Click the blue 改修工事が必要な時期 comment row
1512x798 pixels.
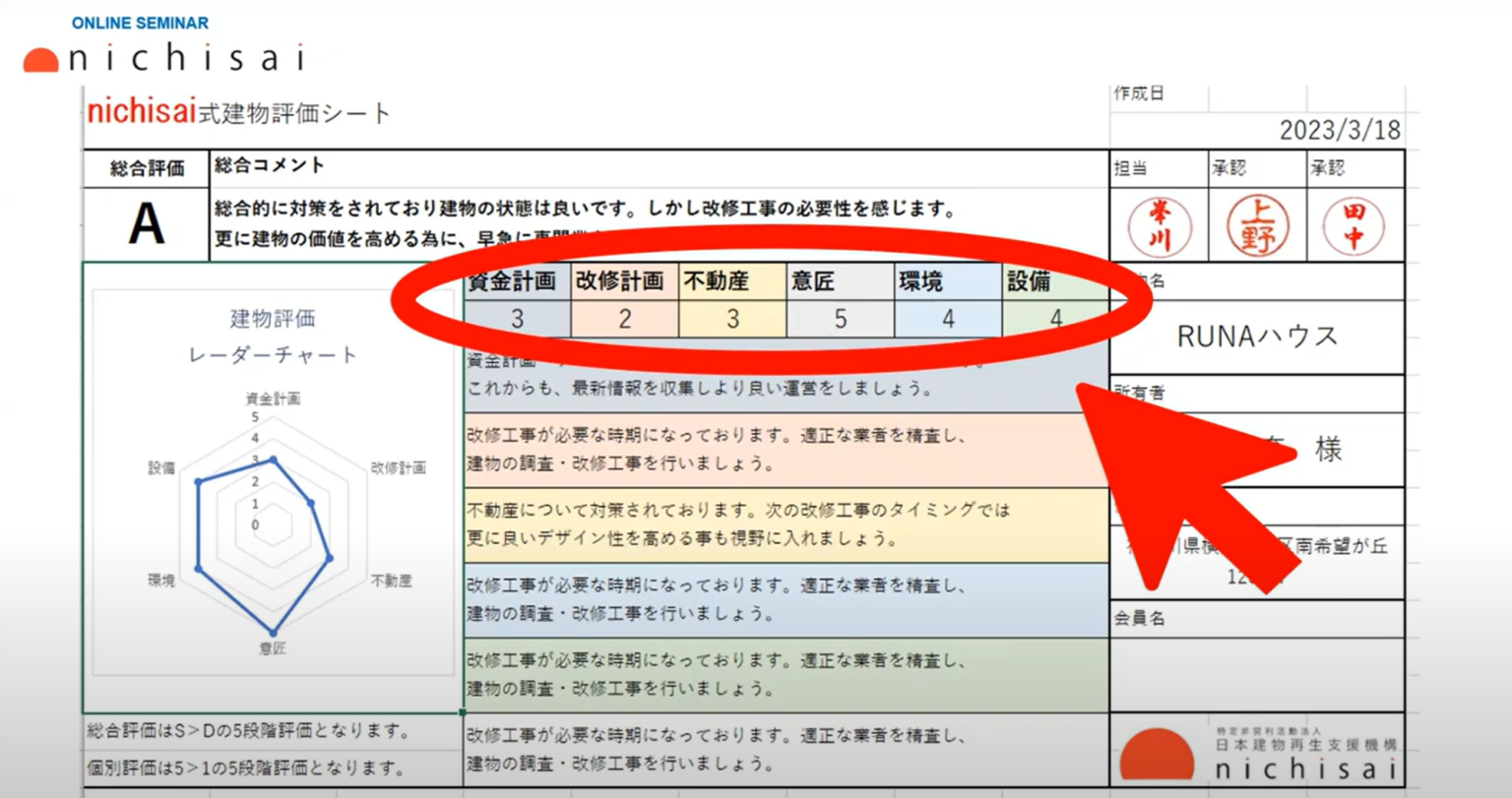787,599
